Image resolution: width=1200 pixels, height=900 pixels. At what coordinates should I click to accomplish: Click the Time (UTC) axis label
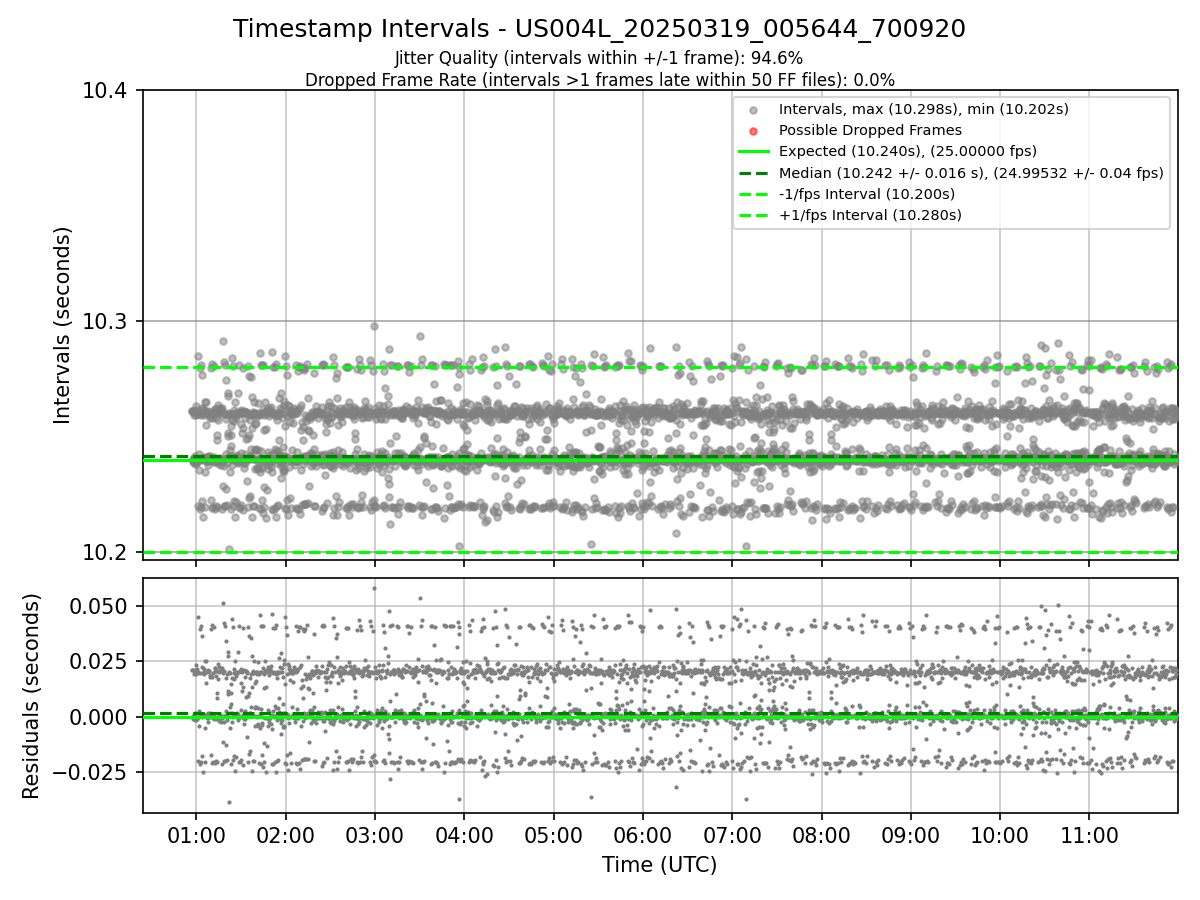pyautogui.click(x=659, y=864)
